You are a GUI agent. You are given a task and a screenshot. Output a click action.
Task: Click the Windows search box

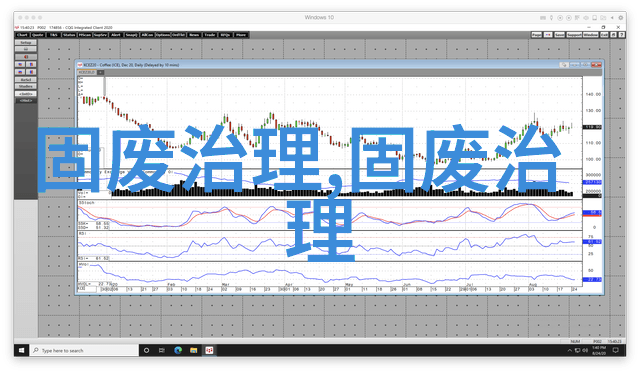[x=84, y=350]
